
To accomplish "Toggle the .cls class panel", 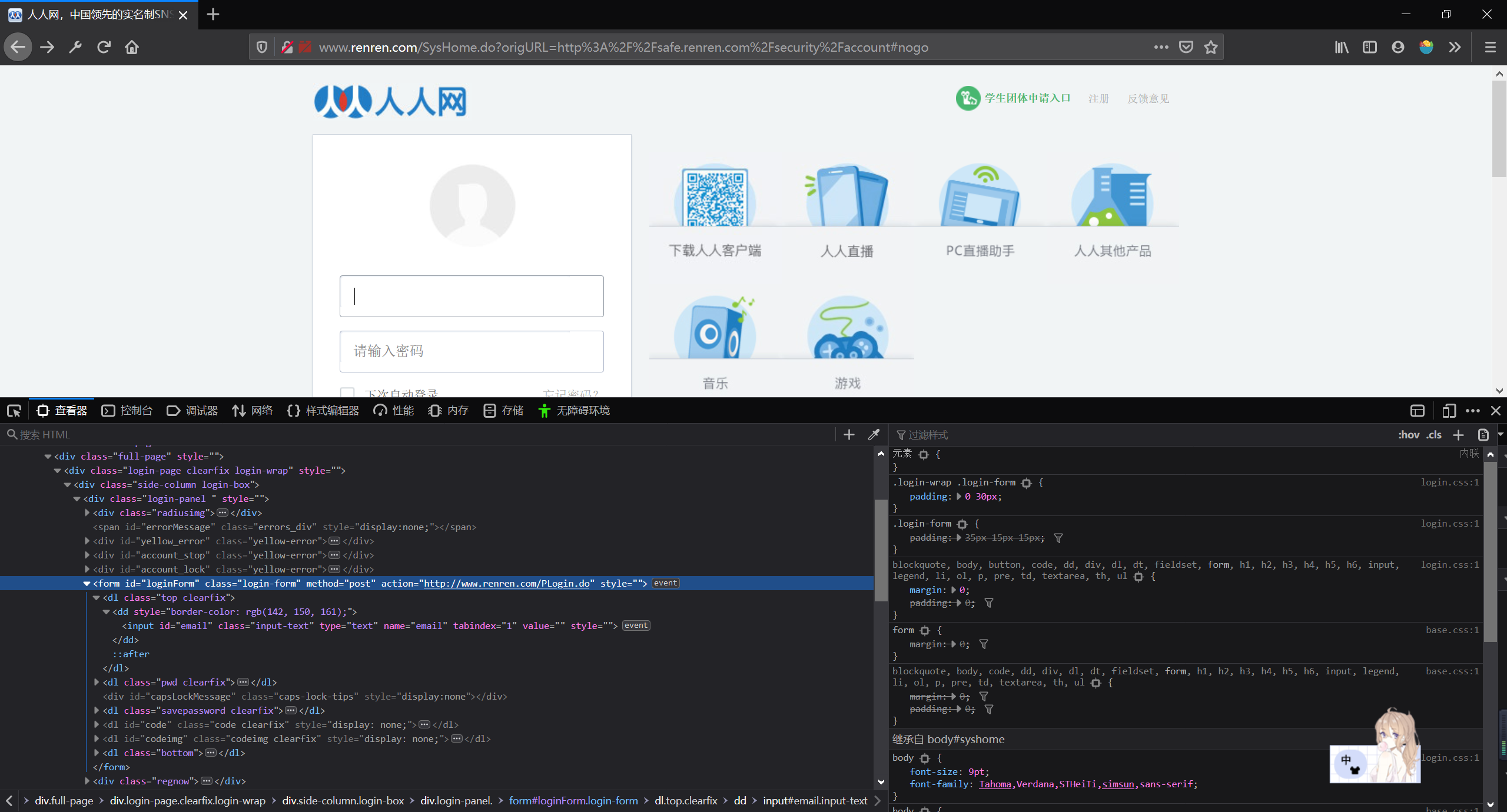I will (x=1434, y=435).
